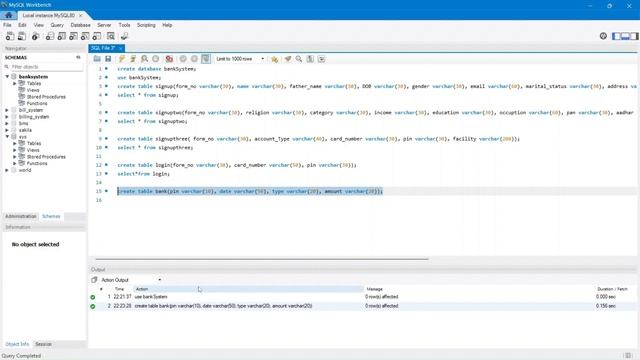Select Functions under banksystem
This screenshot has height=360, width=640.
(x=37, y=103)
